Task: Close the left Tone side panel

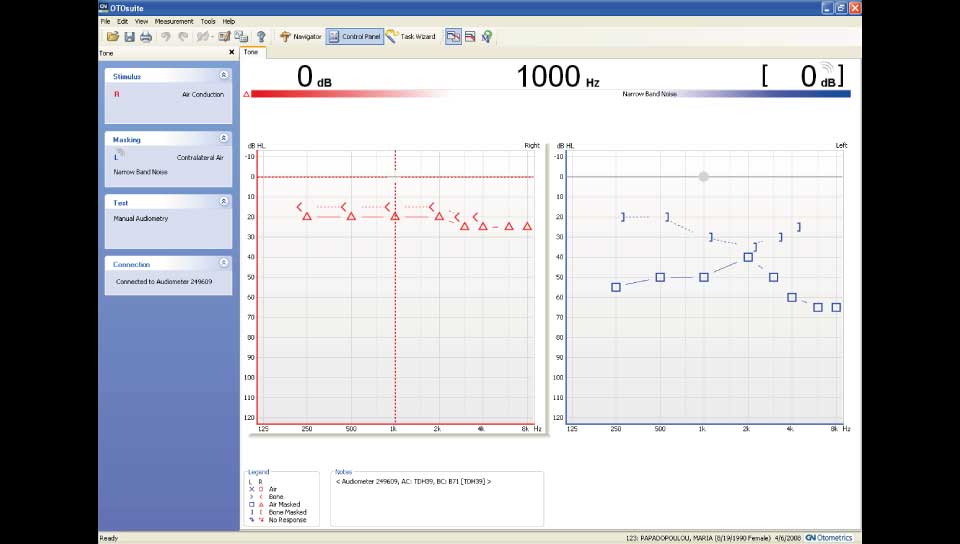Action: (x=231, y=53)
